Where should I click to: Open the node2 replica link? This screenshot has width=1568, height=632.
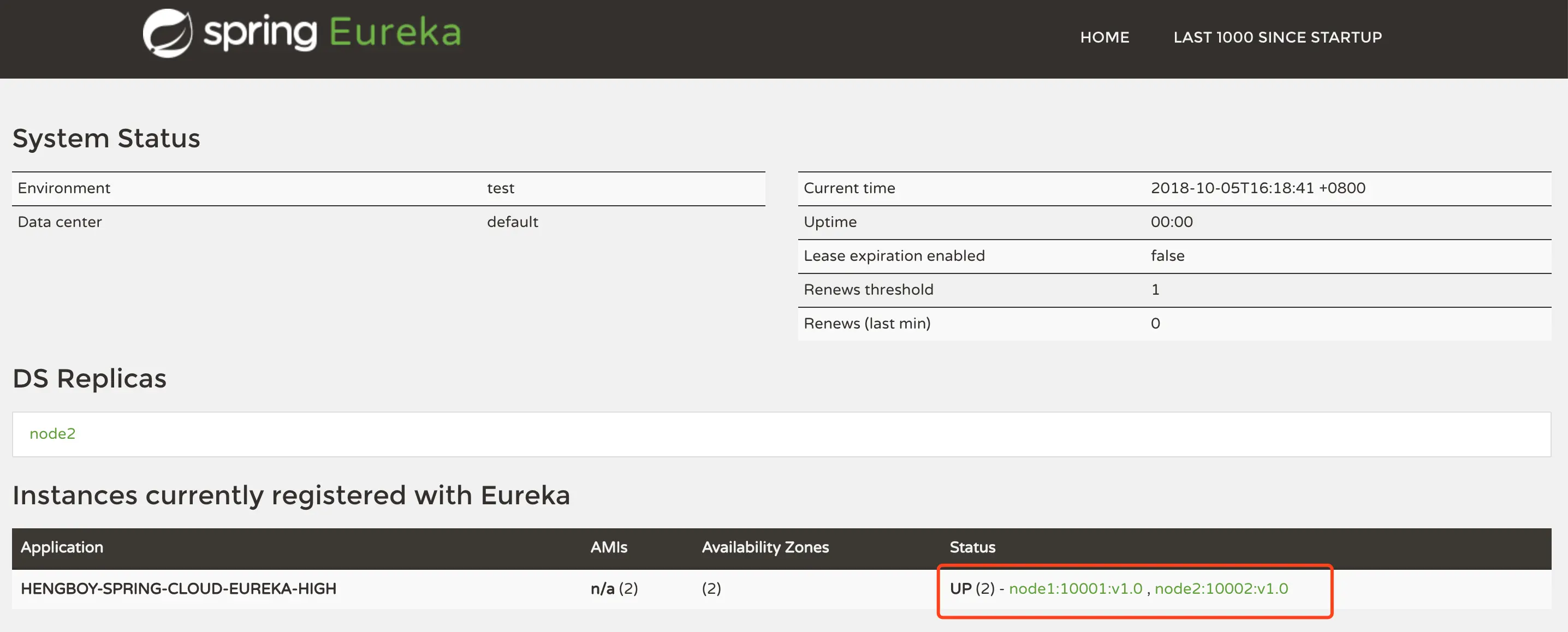[x=52, y=434]
